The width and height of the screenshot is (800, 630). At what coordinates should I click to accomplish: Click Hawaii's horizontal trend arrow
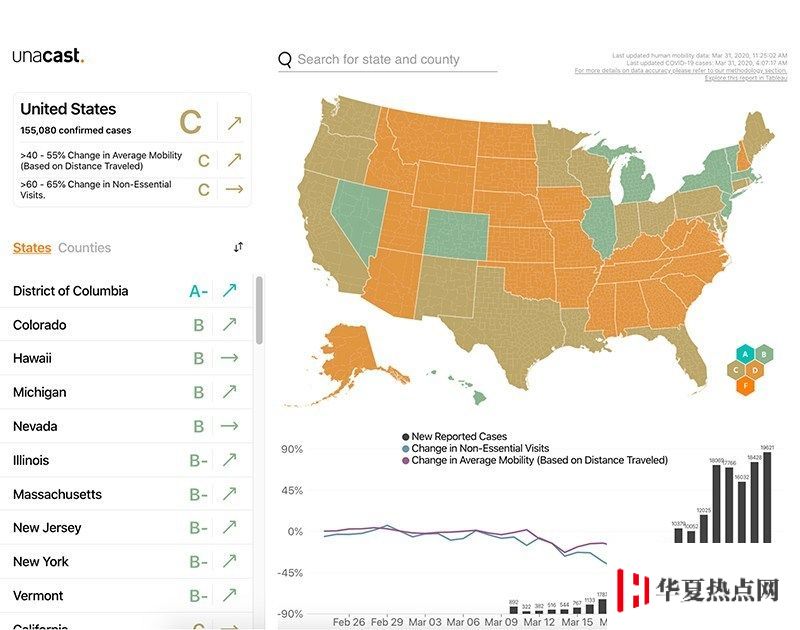tap(230, 358)
